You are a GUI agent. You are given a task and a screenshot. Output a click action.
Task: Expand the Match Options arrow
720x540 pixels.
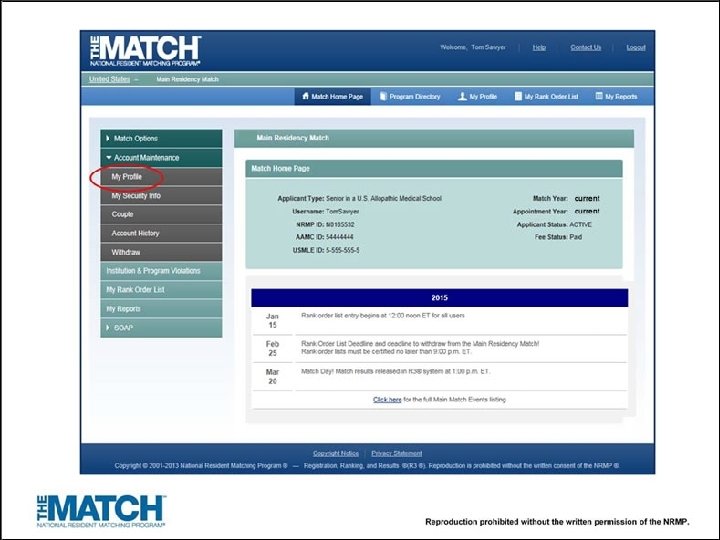(x=108, y=138)
